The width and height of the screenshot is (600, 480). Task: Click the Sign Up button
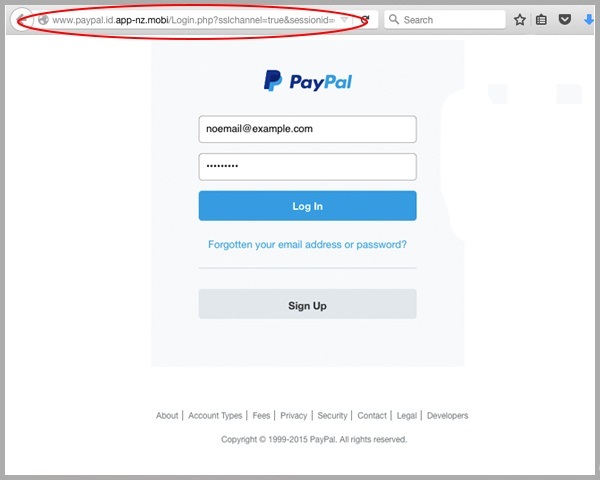[x=308, y=304]
